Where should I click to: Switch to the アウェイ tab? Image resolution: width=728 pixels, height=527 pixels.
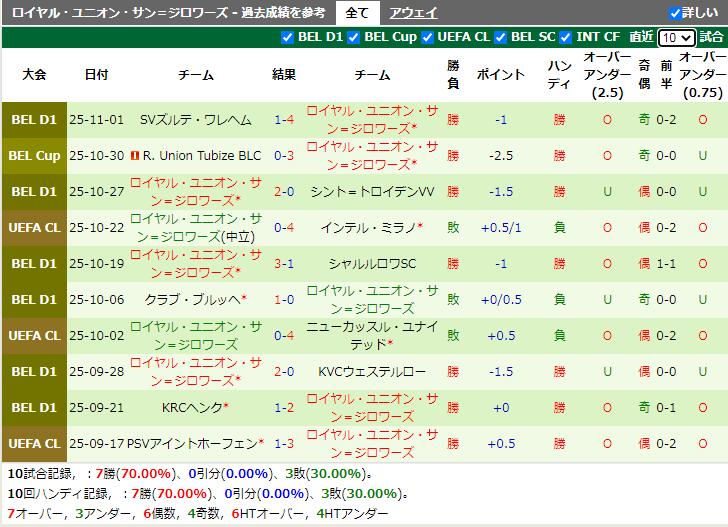pos(412,13)
